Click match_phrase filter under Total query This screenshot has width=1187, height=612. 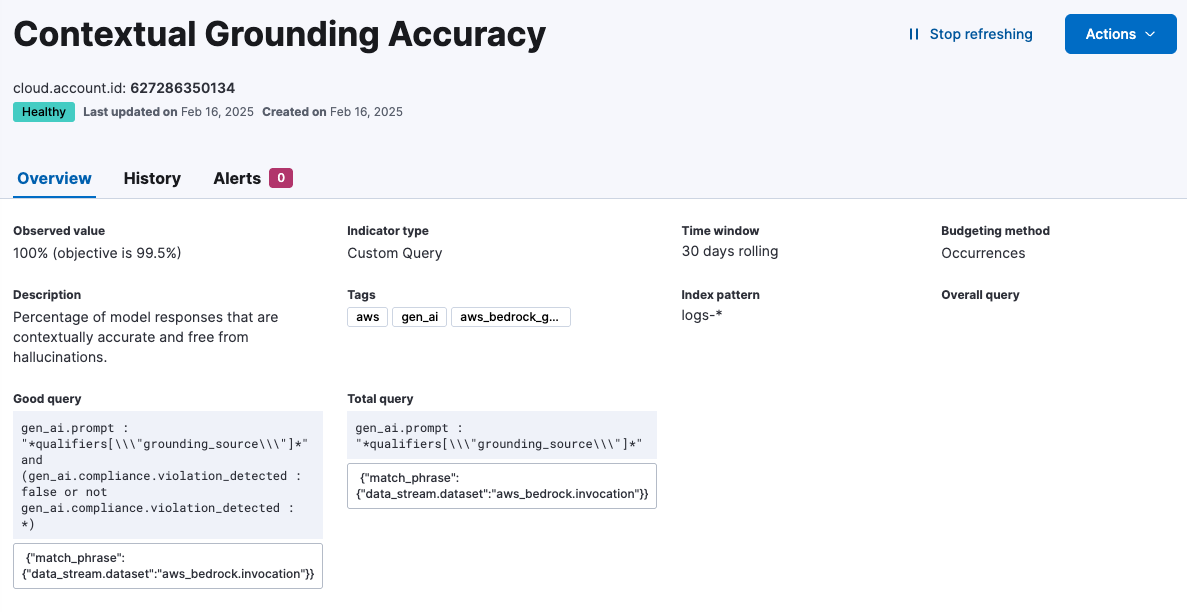[502, 486]
